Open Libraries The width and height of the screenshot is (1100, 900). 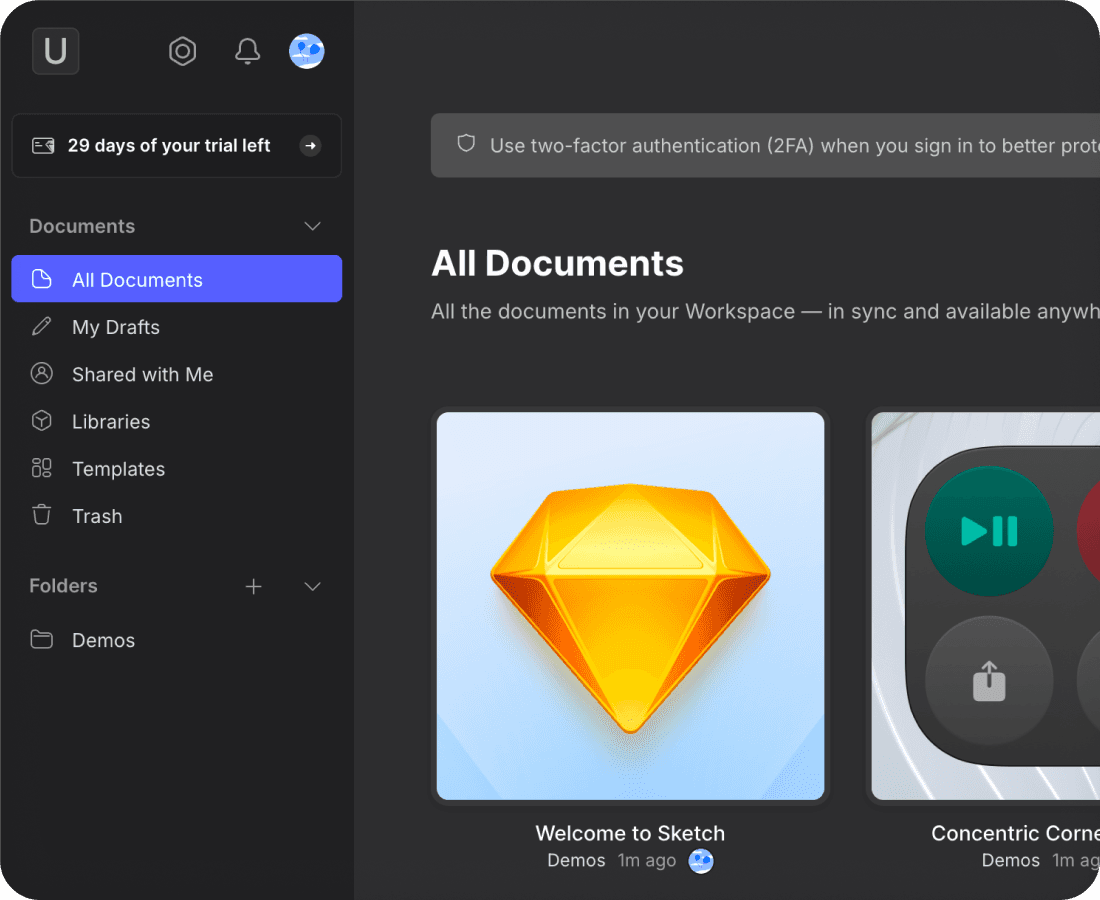pos(177,421)
